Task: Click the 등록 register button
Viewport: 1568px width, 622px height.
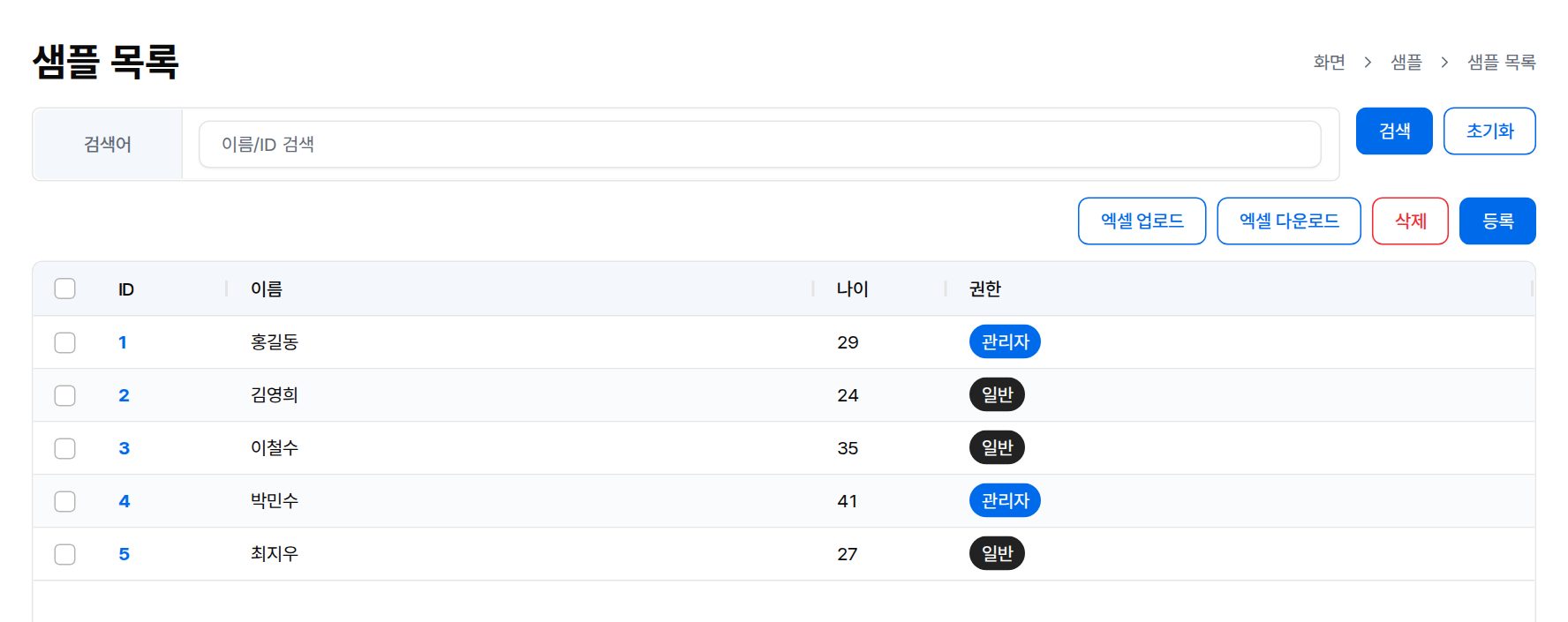Action: pyautogui.click(x=1497, y=221)
